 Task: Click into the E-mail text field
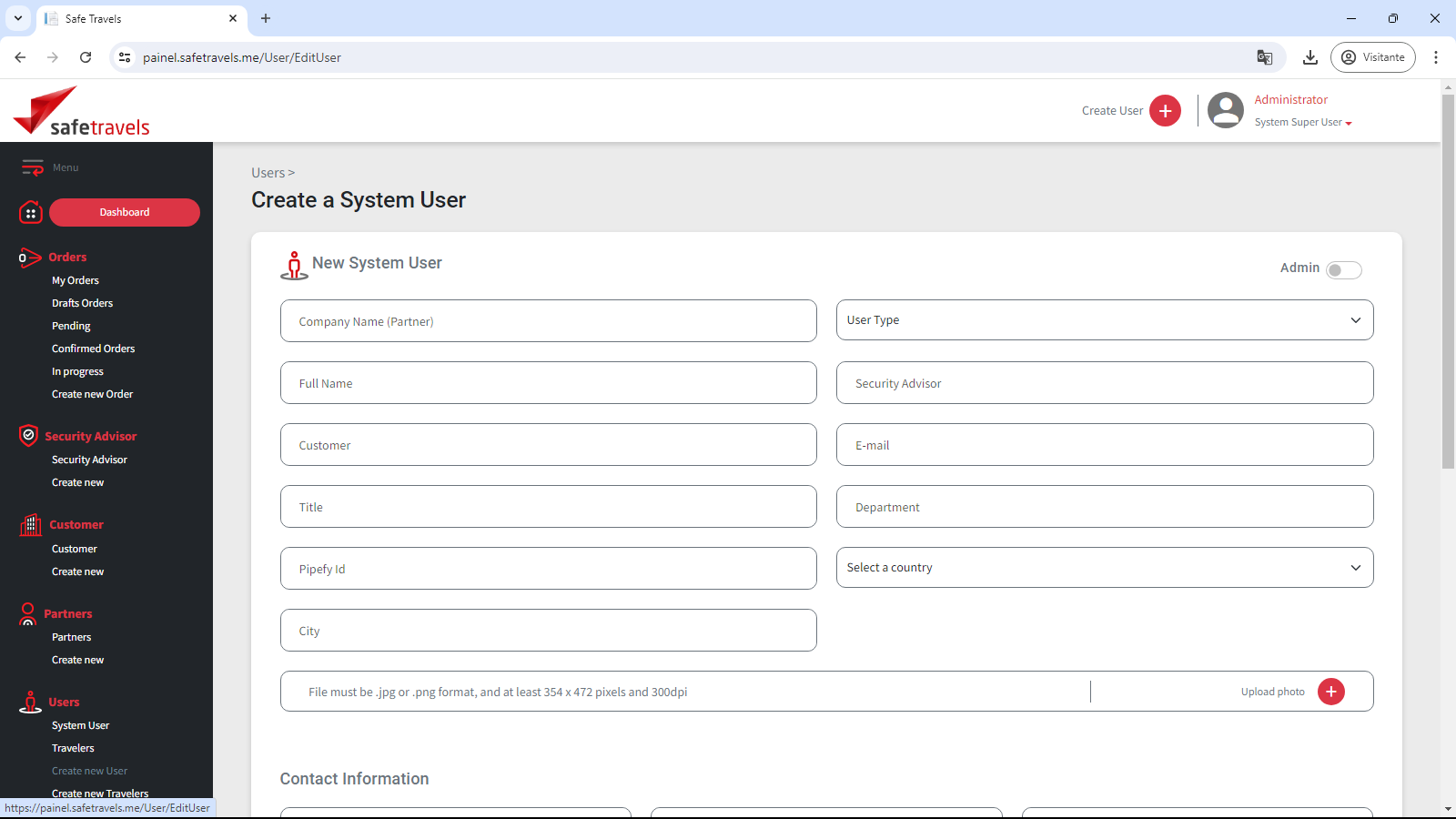1104,445
